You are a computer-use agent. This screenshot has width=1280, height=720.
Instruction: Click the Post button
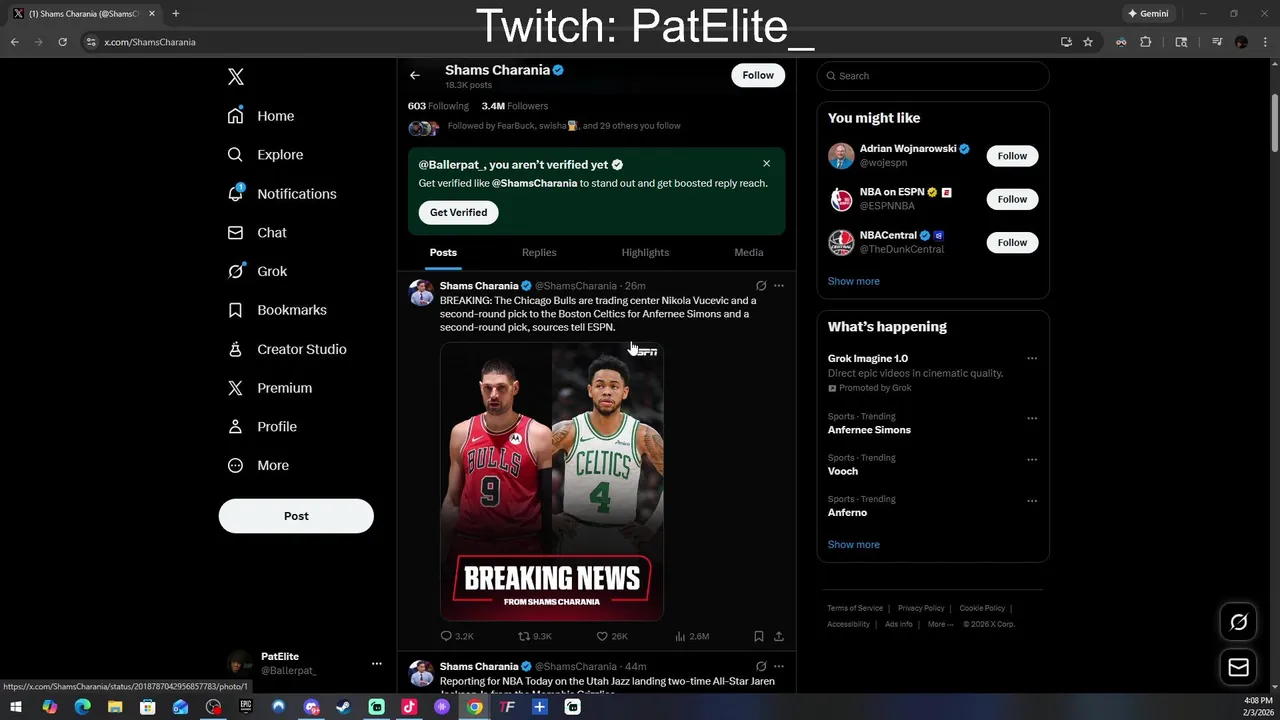(x=296, y=516)
